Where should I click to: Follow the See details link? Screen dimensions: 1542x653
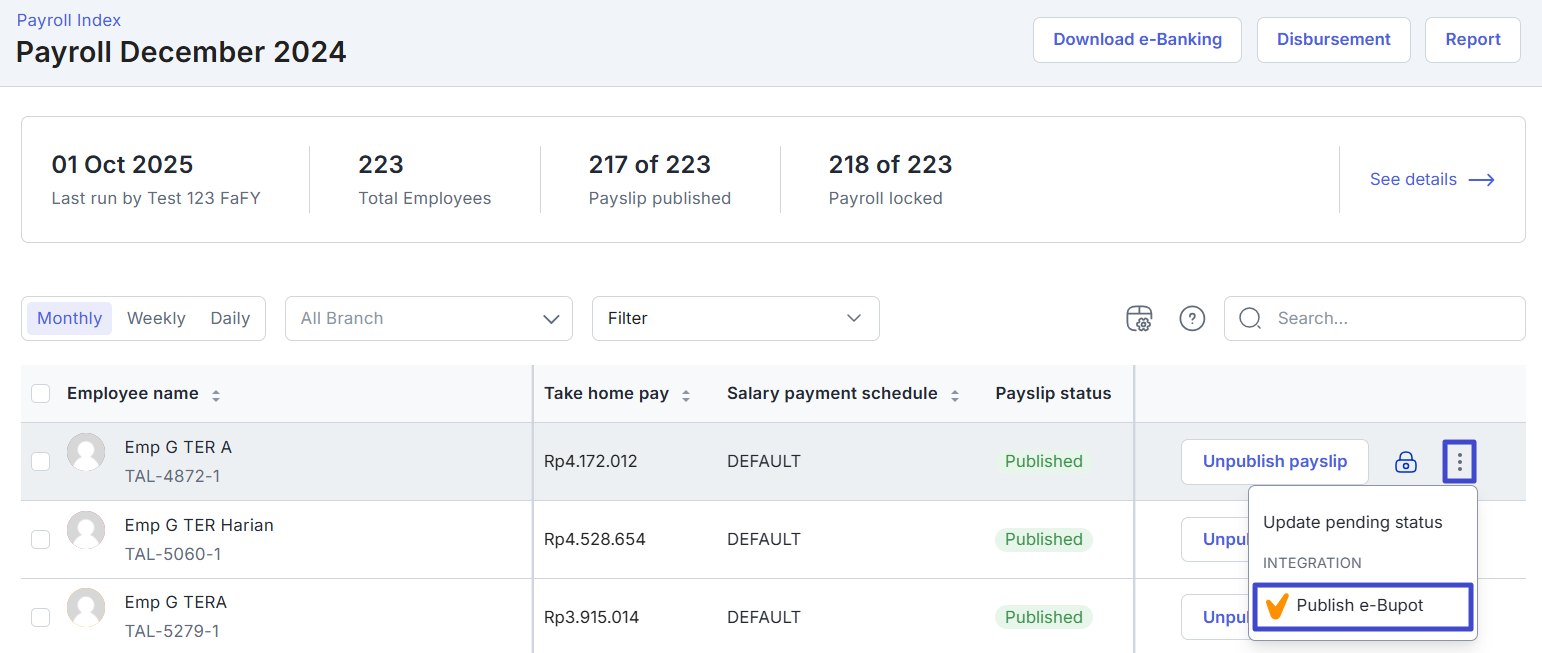1431,180
